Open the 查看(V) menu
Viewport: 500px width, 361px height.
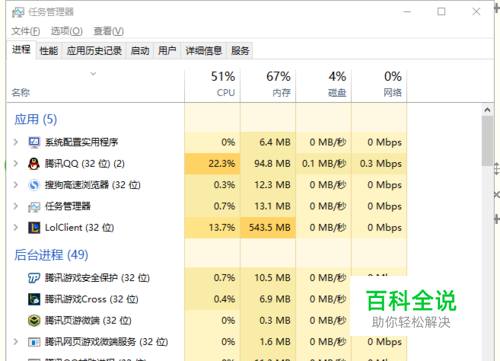pos(109,31)
